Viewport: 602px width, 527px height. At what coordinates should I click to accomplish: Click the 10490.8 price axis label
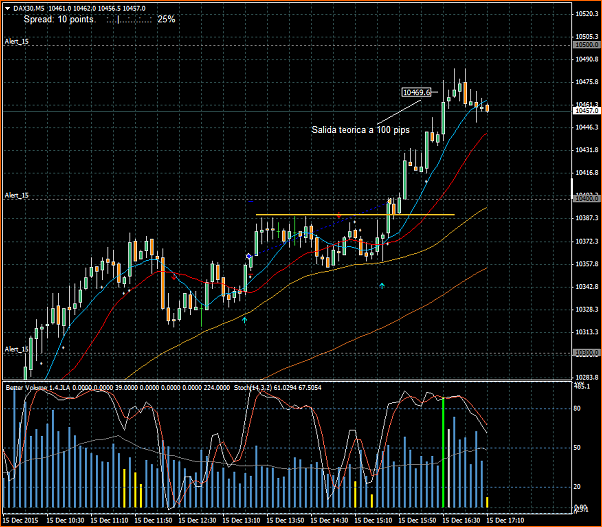tap(586, 59)
